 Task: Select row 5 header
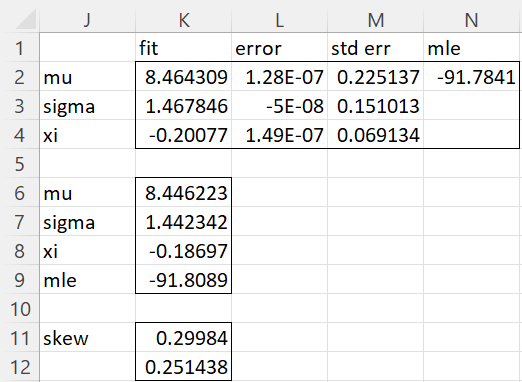[19, 163]
